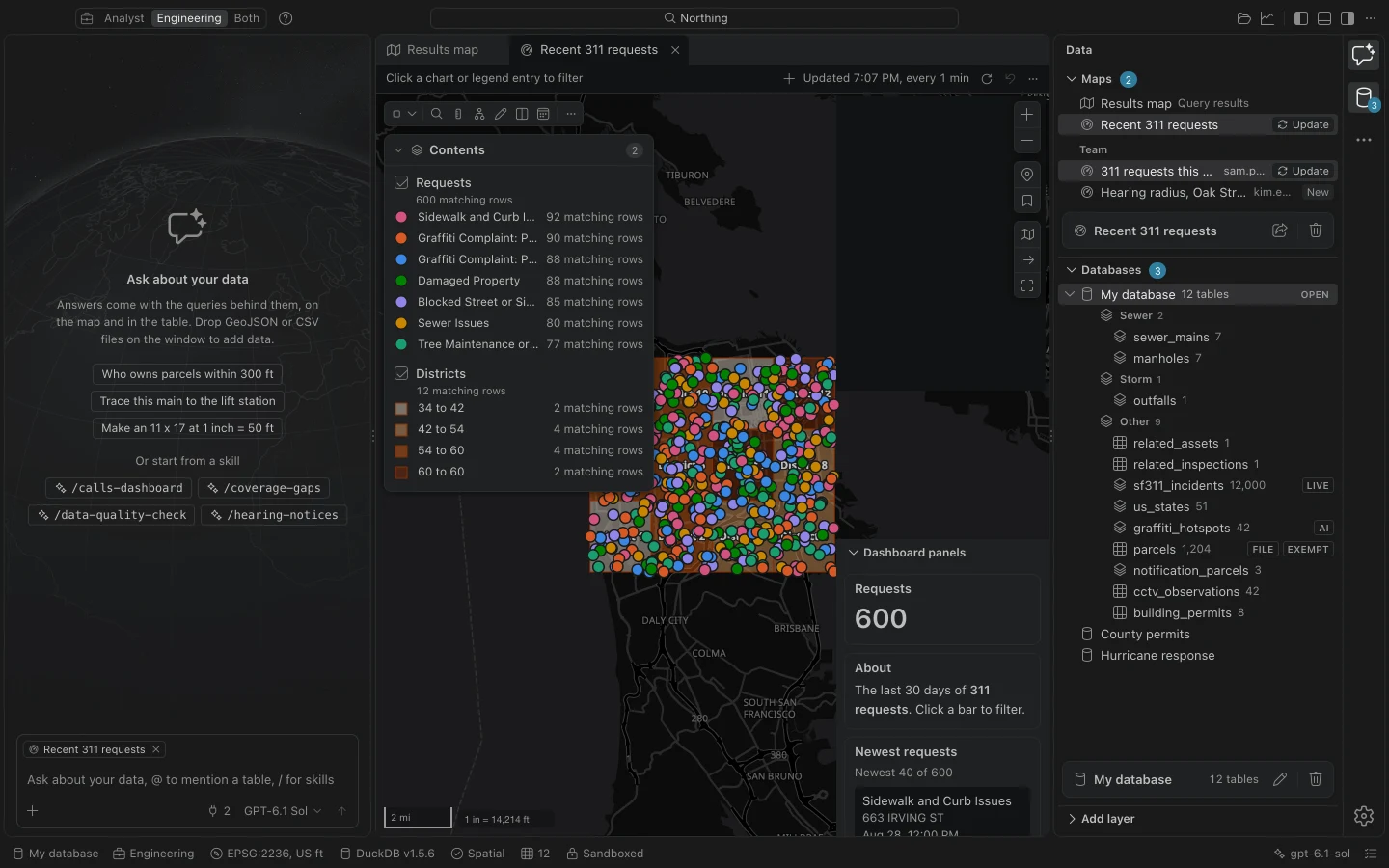Activate the measure ruler tool
The height and width of the screenshot is (868, 1389).
[x=458, y=114]
